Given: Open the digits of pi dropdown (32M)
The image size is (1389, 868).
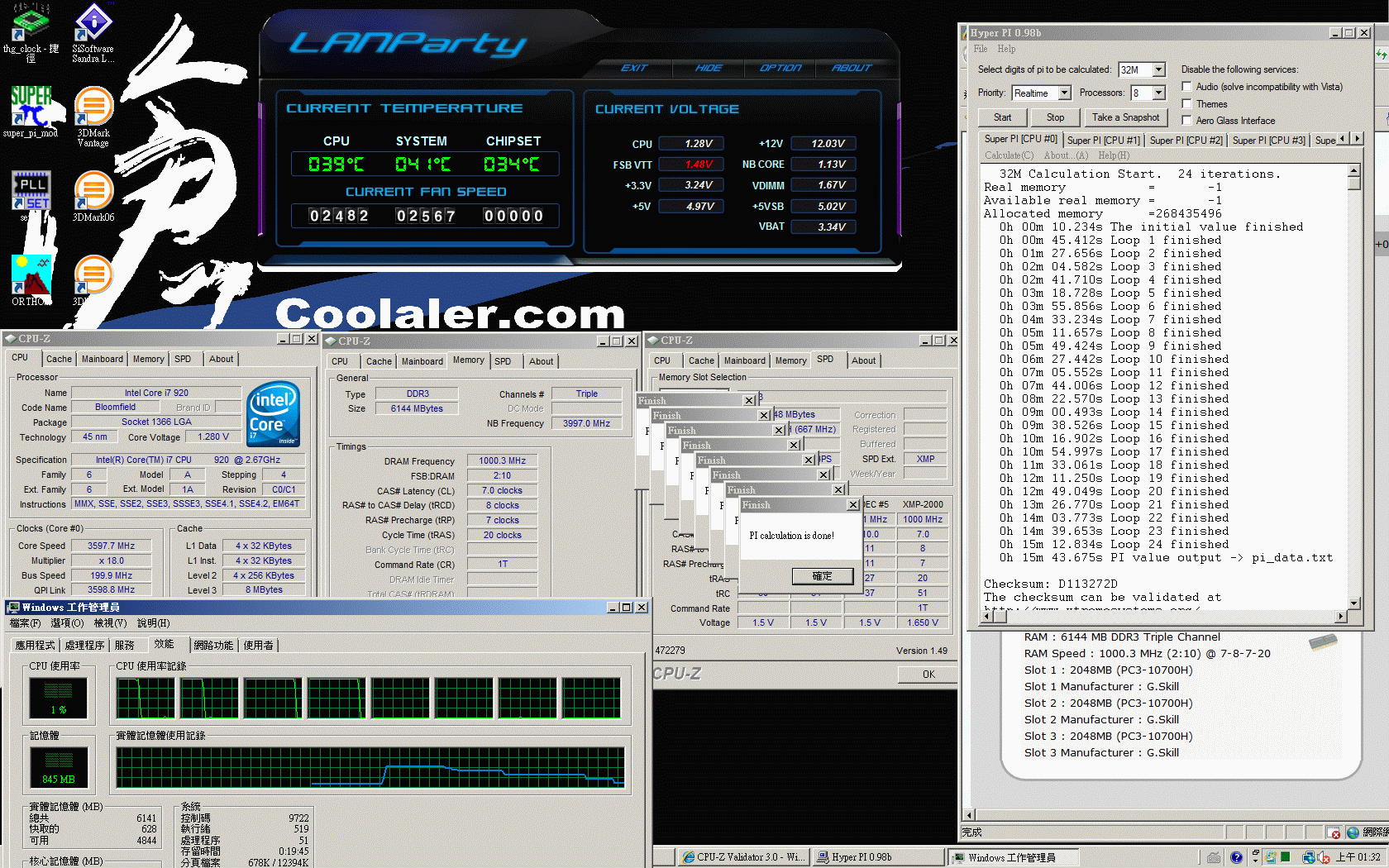Looking at the screenshot, I should click(x=1158, y=69).
